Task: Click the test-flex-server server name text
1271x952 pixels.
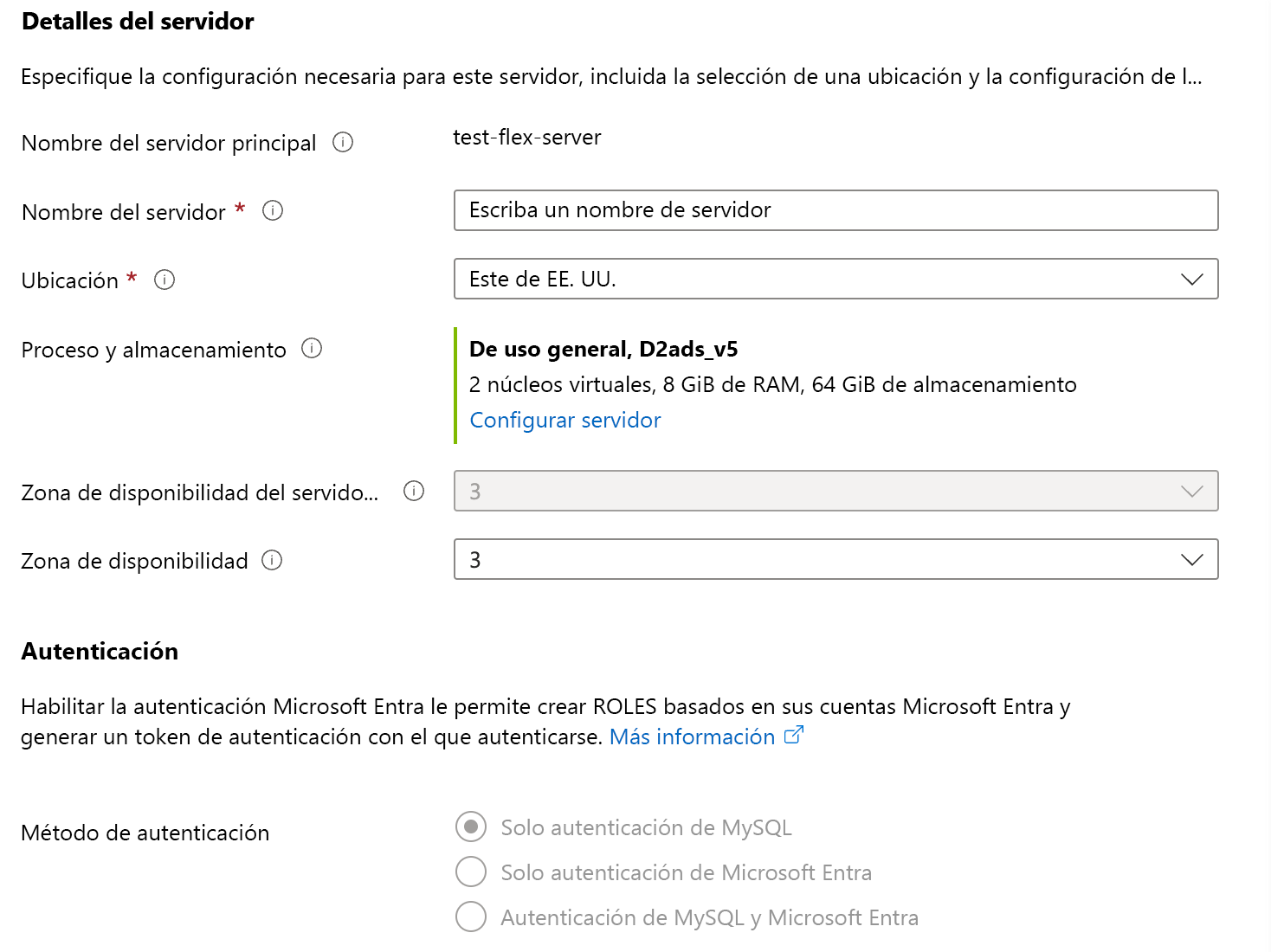Action: (x=526, y=137)
